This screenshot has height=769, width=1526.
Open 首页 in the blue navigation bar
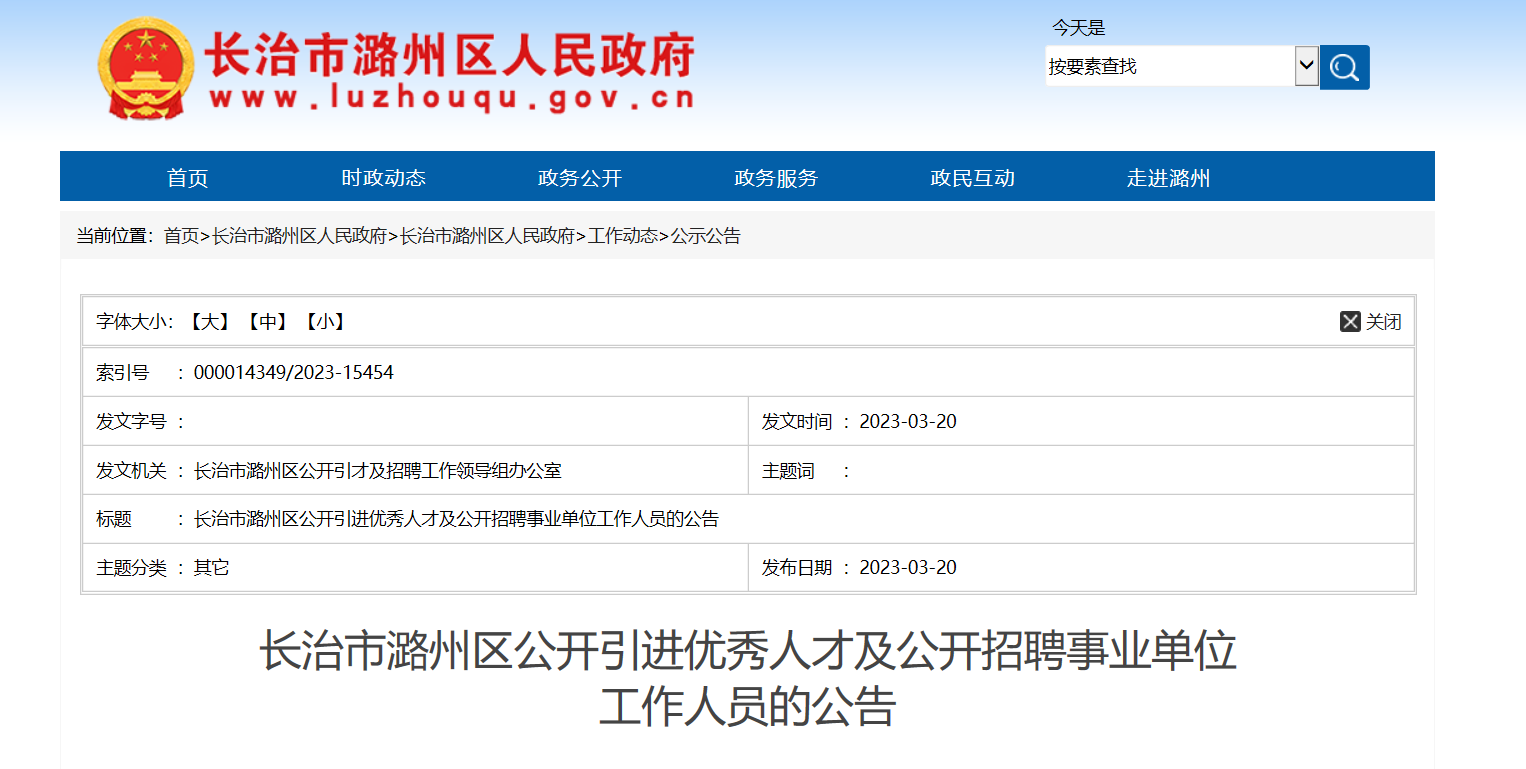pos(188,178)
